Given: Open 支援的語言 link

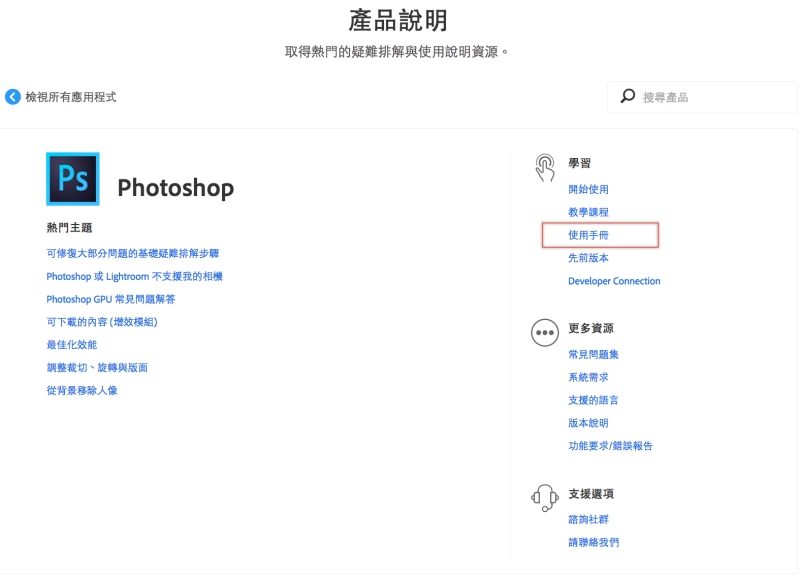Looking at the screenshot, I should coord(593,400).
